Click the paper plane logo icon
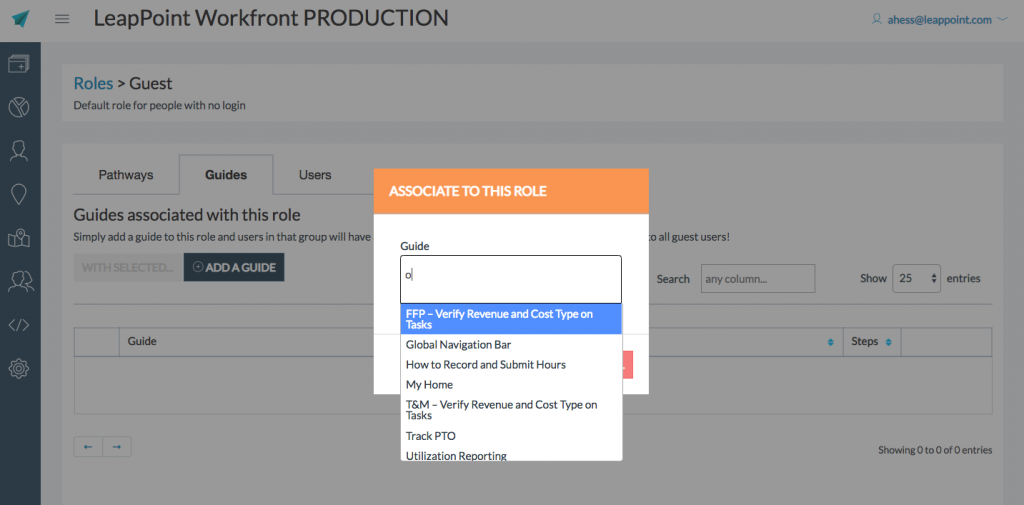The image size is (1024, 505). 21,19
